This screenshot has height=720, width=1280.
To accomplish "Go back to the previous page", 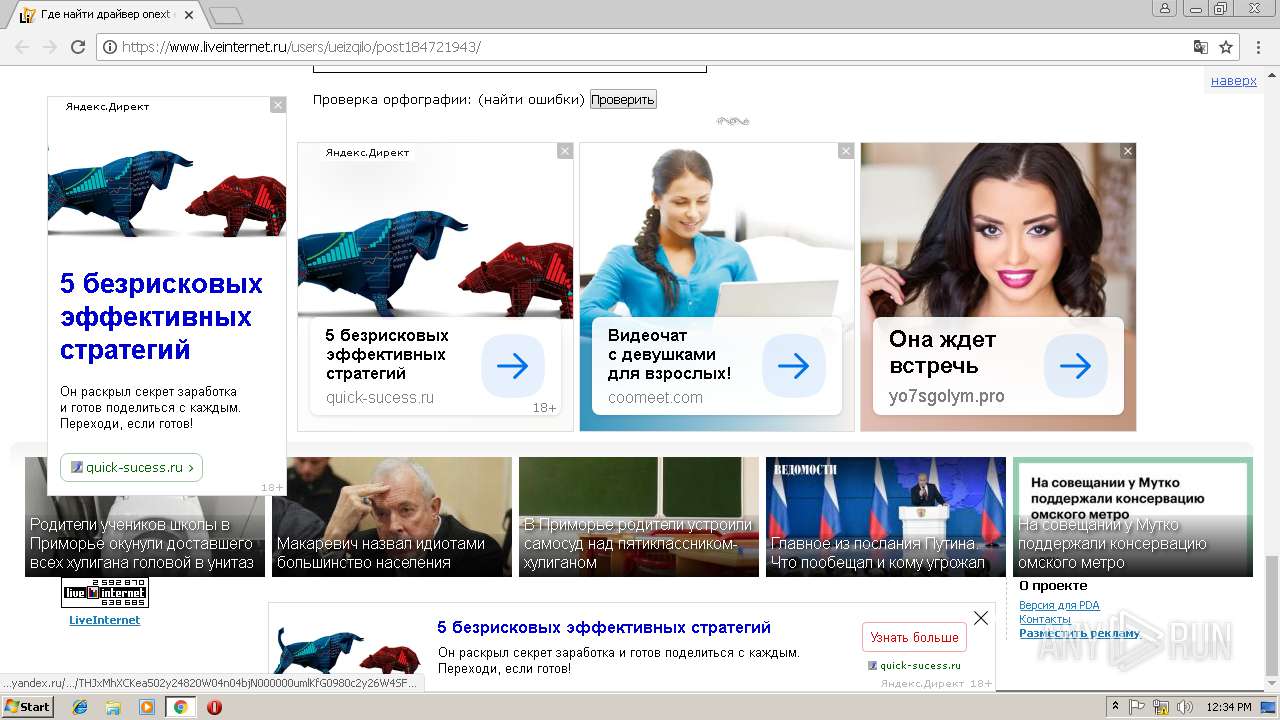I will (22, 47).
